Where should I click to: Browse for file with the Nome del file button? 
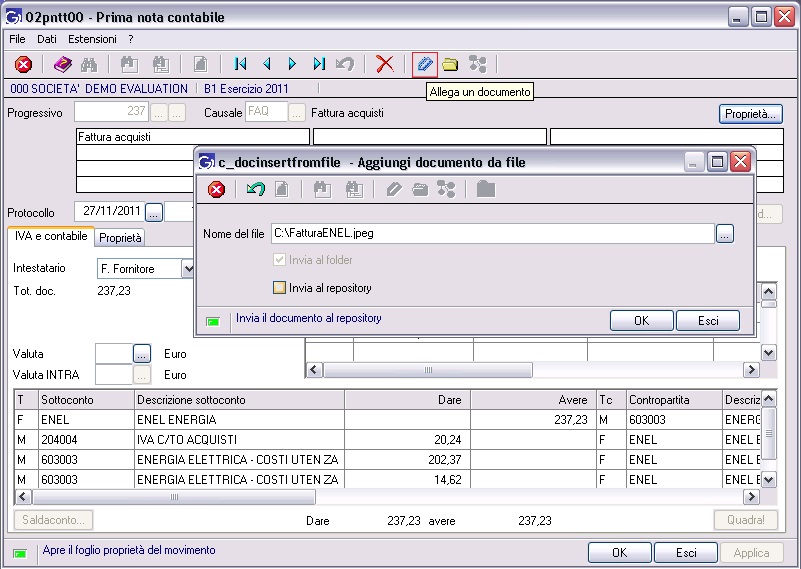[x=724, y=234]
